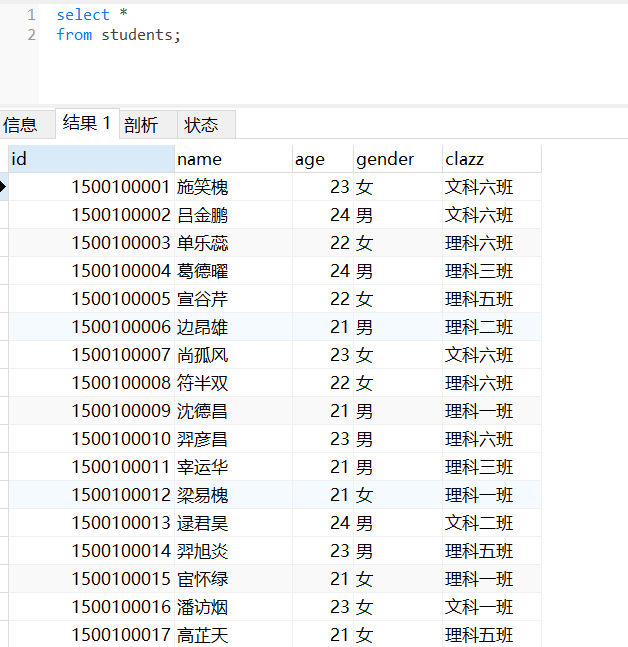Click the clazz cell for 沈德昌
The image size is (628, 647).
coord(492,411)
